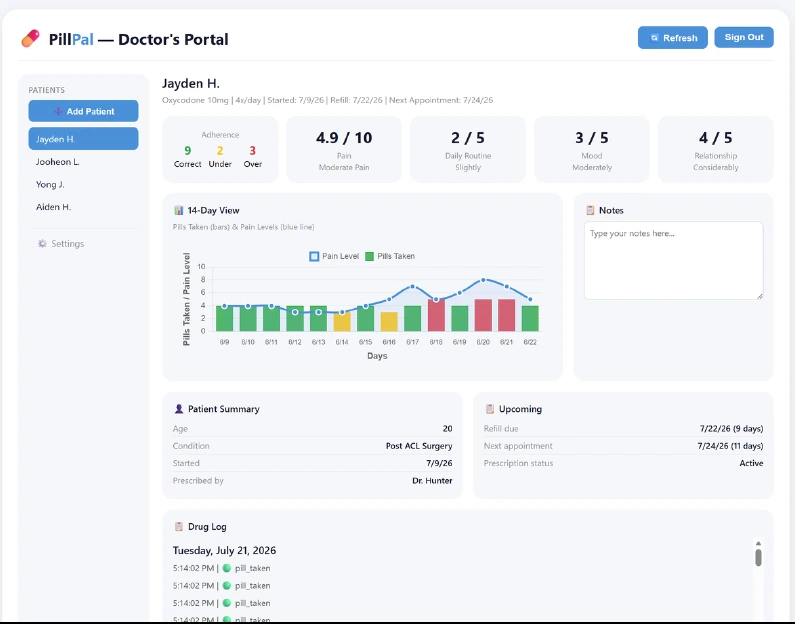This screenshot has width=795, height=624.
Task: Click the yellow pills bar for 6/14
Action: (342, 321)
